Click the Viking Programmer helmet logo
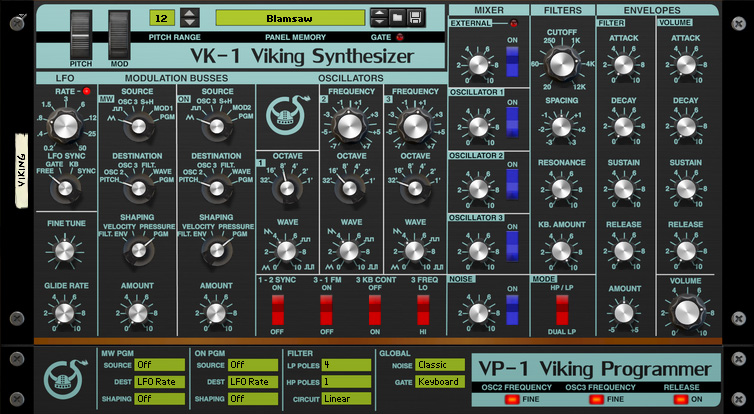 click(x=64, y=379)
